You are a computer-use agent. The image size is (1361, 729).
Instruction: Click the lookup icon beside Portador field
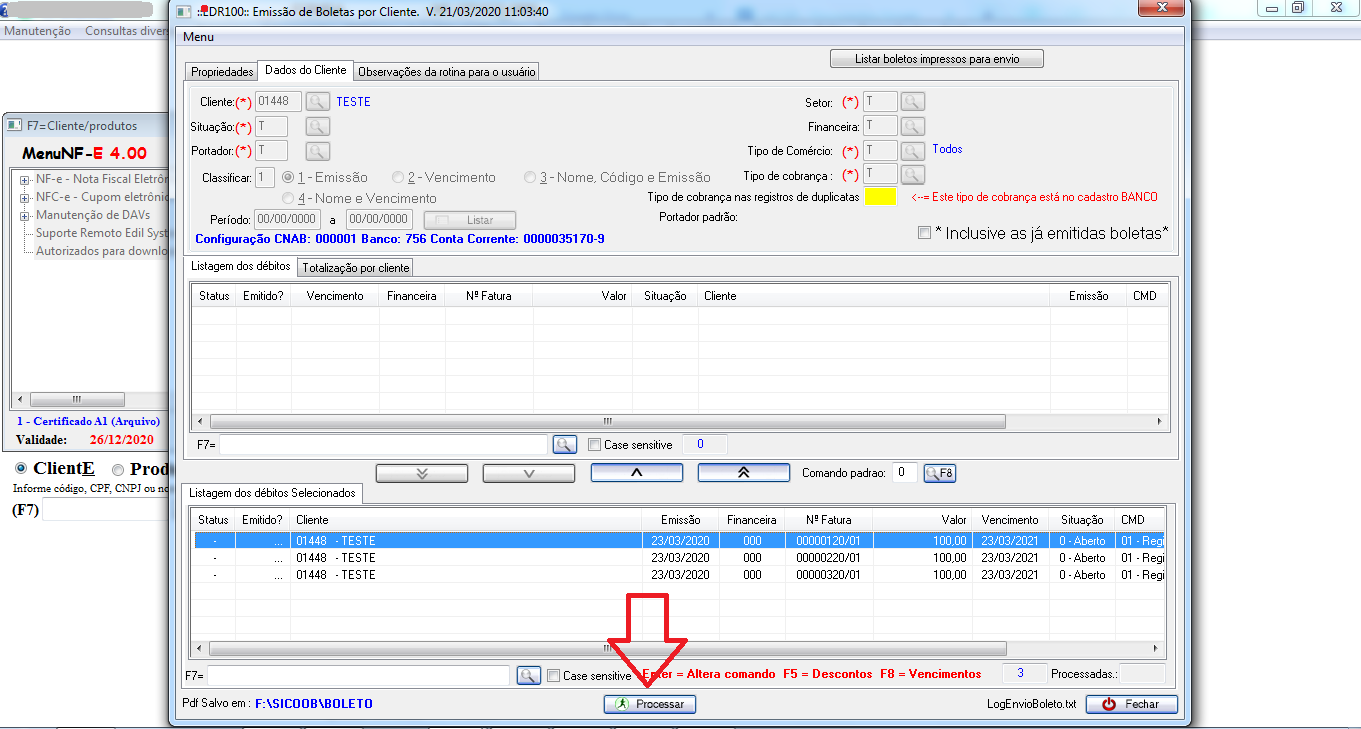coord(317,151)
